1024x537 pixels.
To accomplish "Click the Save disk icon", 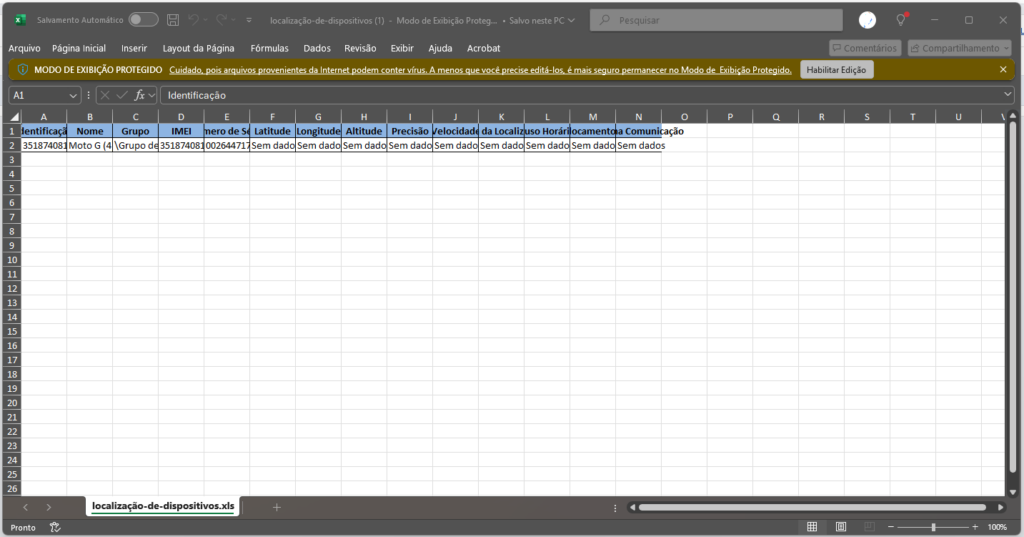I will pyautogui.click(x=173, y=20).
